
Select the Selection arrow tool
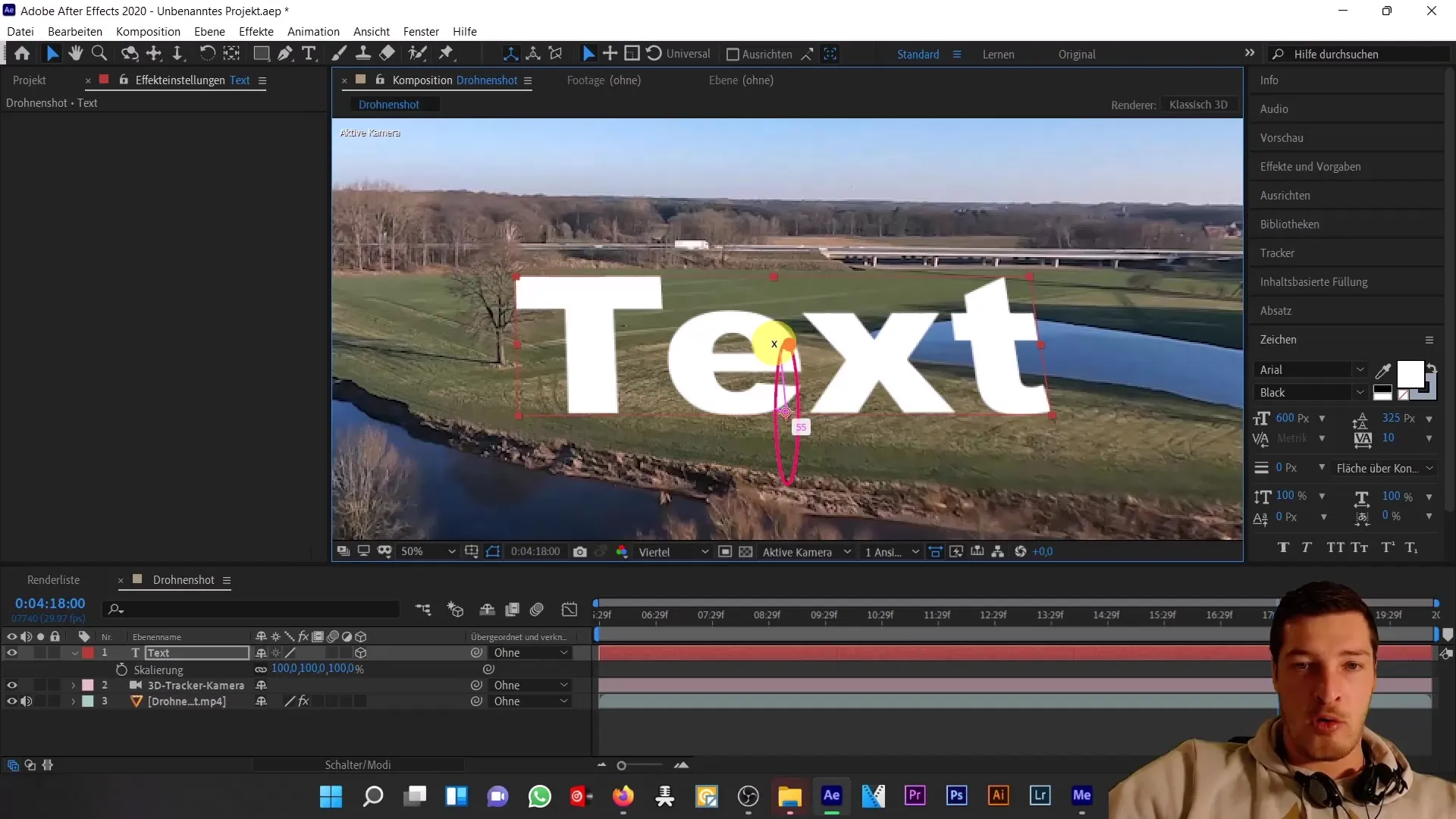[52, 53]
